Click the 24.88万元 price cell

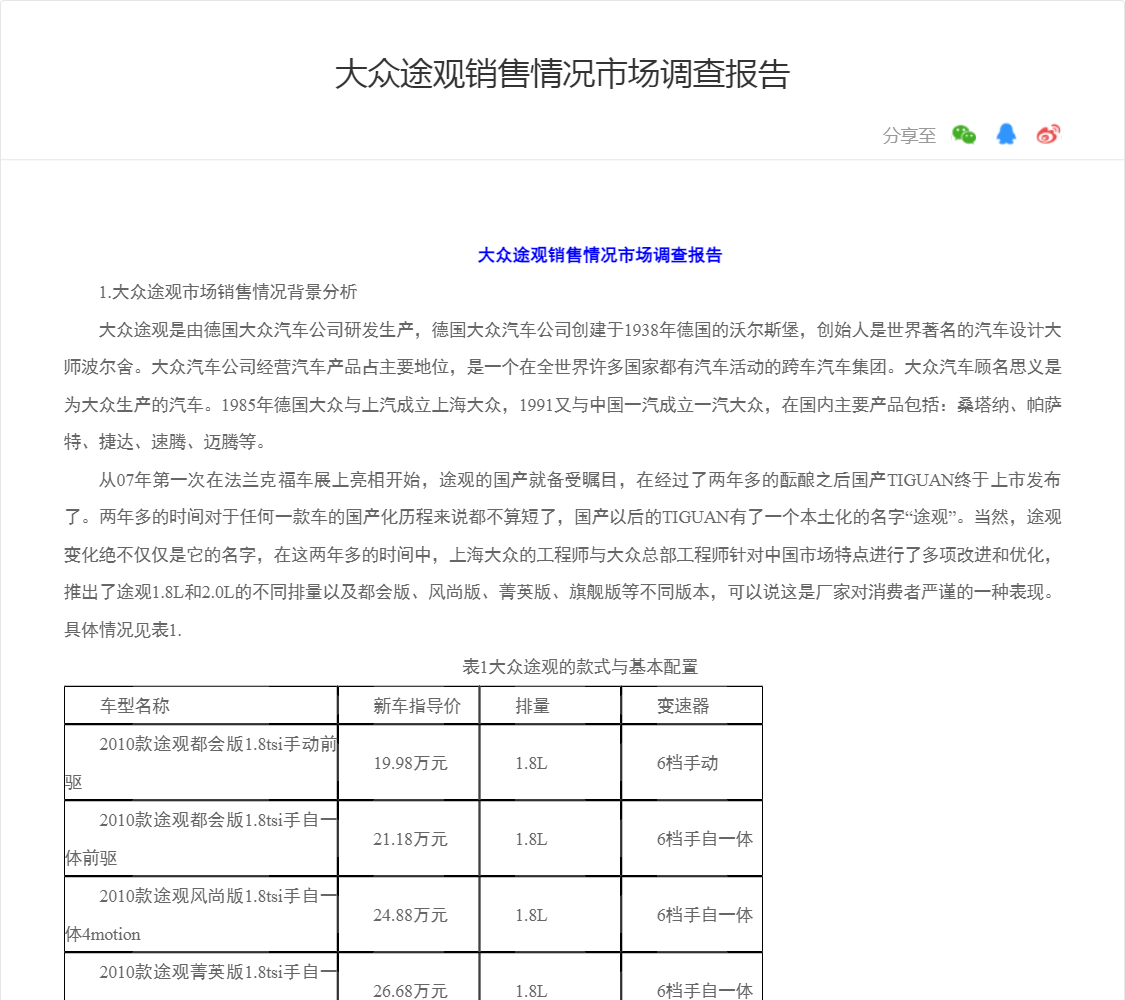pyautogui.click(x=408, y=915)
